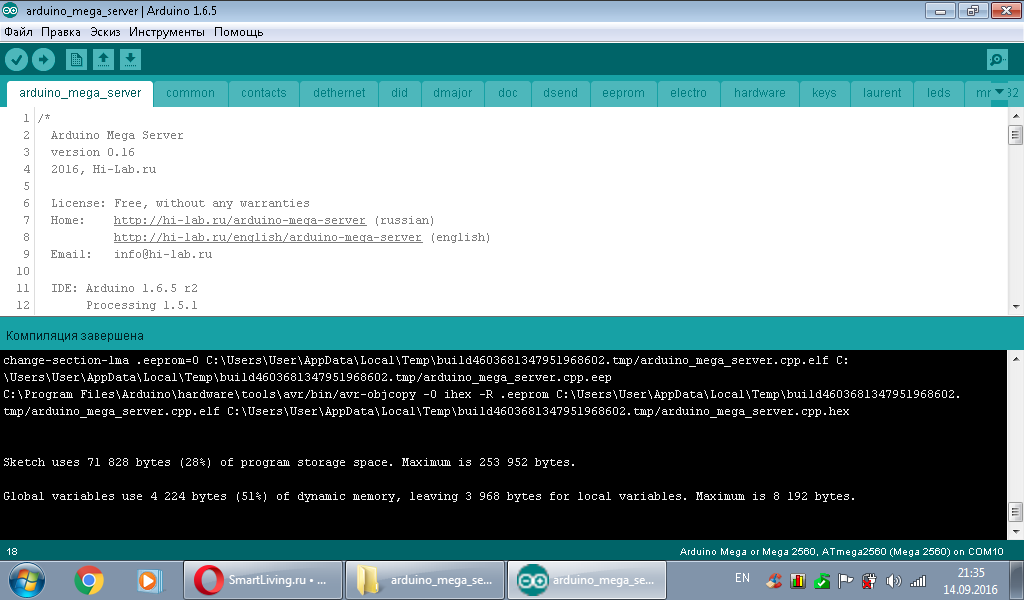Switch to the common tab
The height and width of the screenshot is (600, 1024).
pyautogui.click(x=190, y=93)
